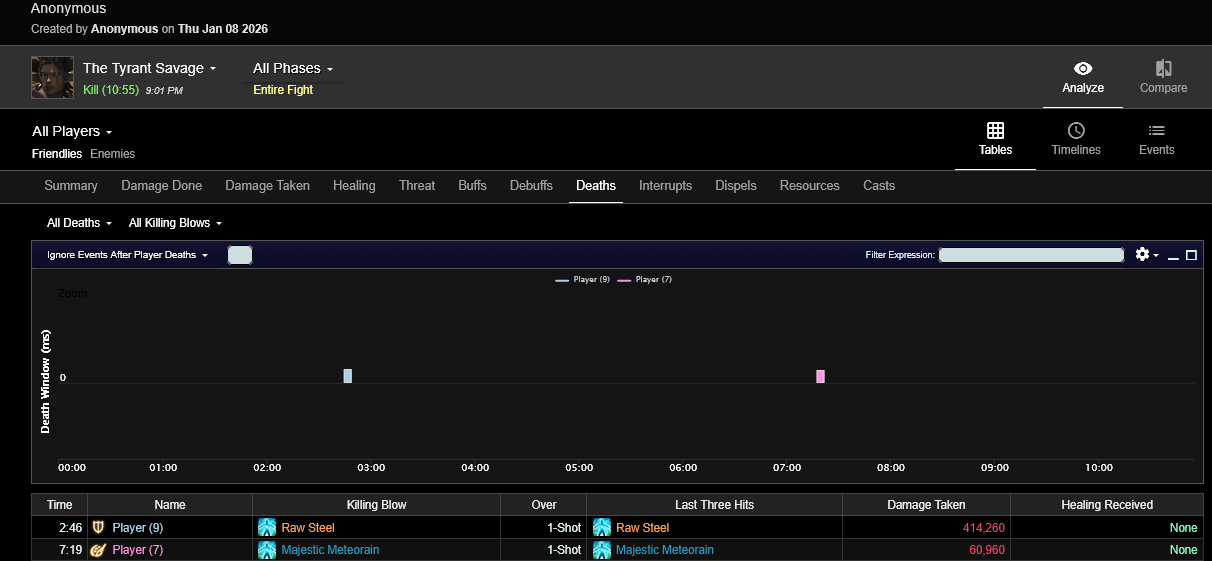The height and width of the screenshot is (561, 1212).
Task: Click Raw Steel in Last Three Hits
Action: tap(643, 528)
